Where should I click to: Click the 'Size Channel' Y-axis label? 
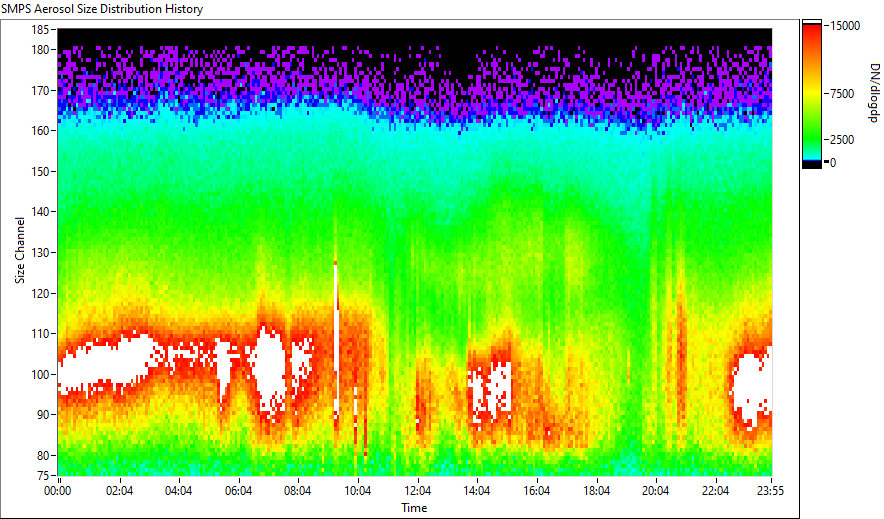(x=20, y=250)
